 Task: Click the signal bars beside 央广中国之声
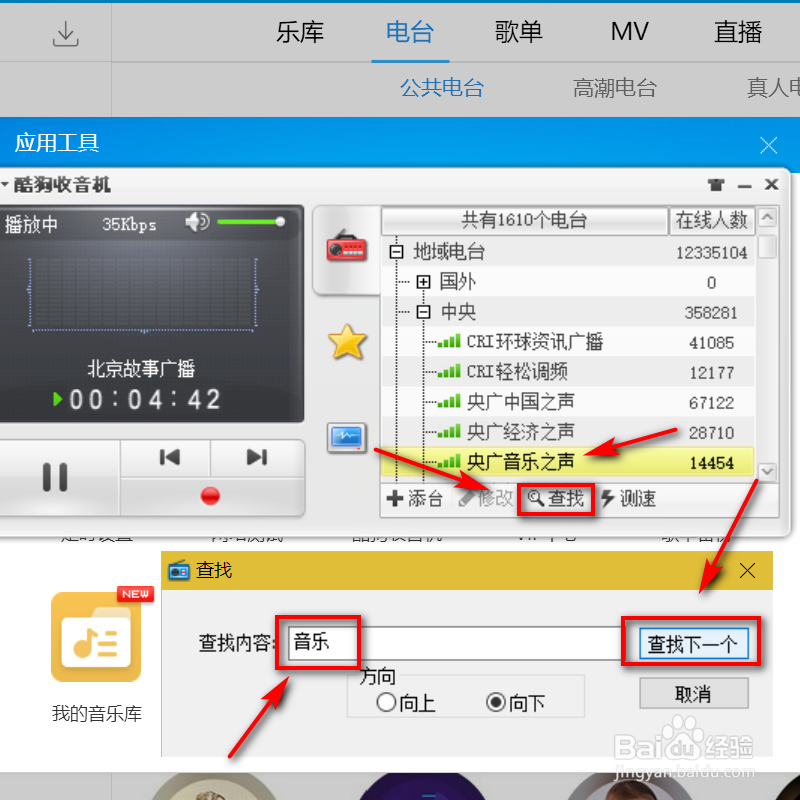point(449,401)
